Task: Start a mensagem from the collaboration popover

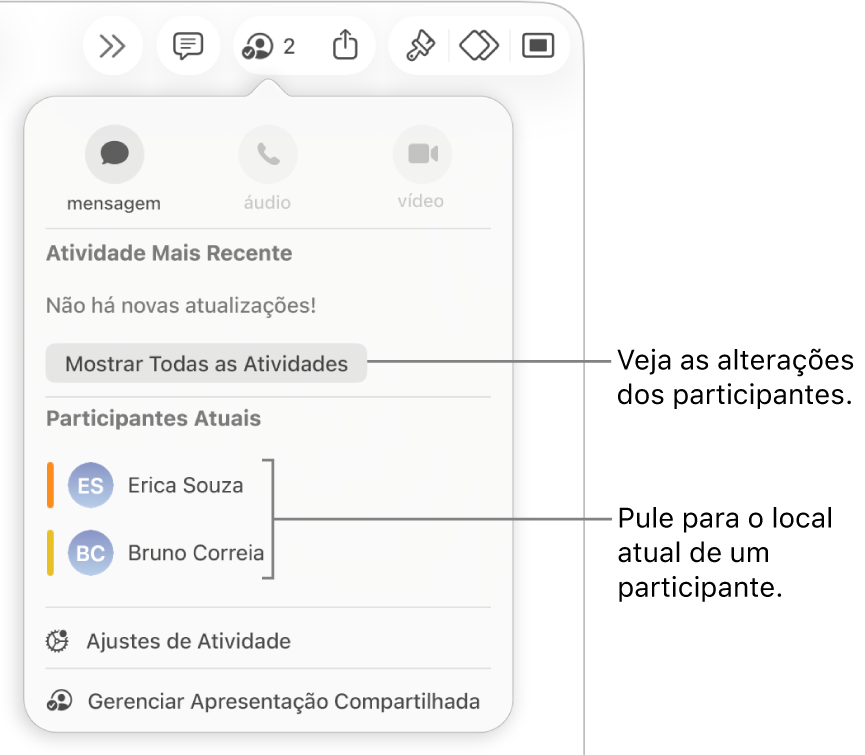Action: [113, 154]
